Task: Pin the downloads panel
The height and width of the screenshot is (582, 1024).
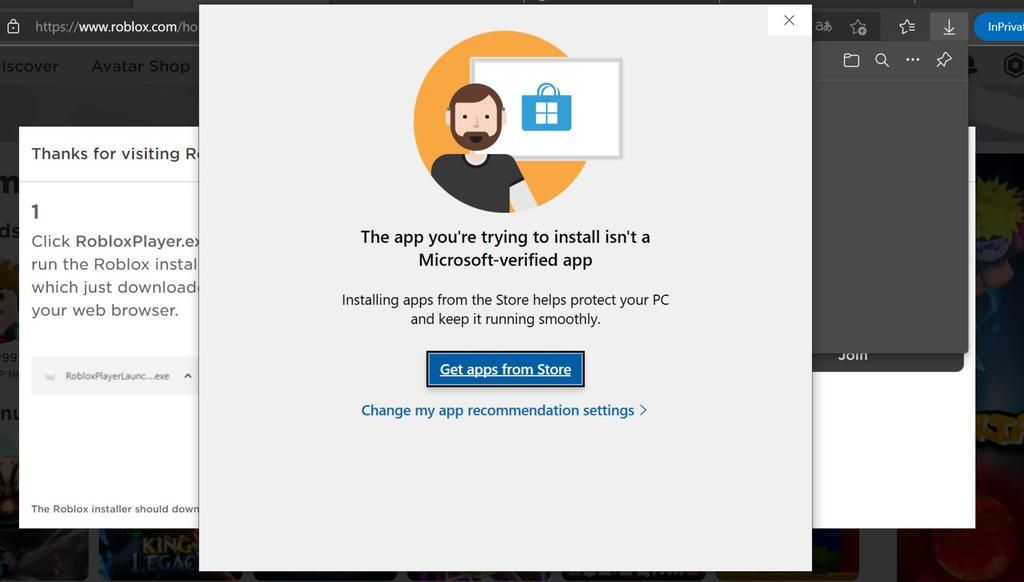Action: point(943,60)
